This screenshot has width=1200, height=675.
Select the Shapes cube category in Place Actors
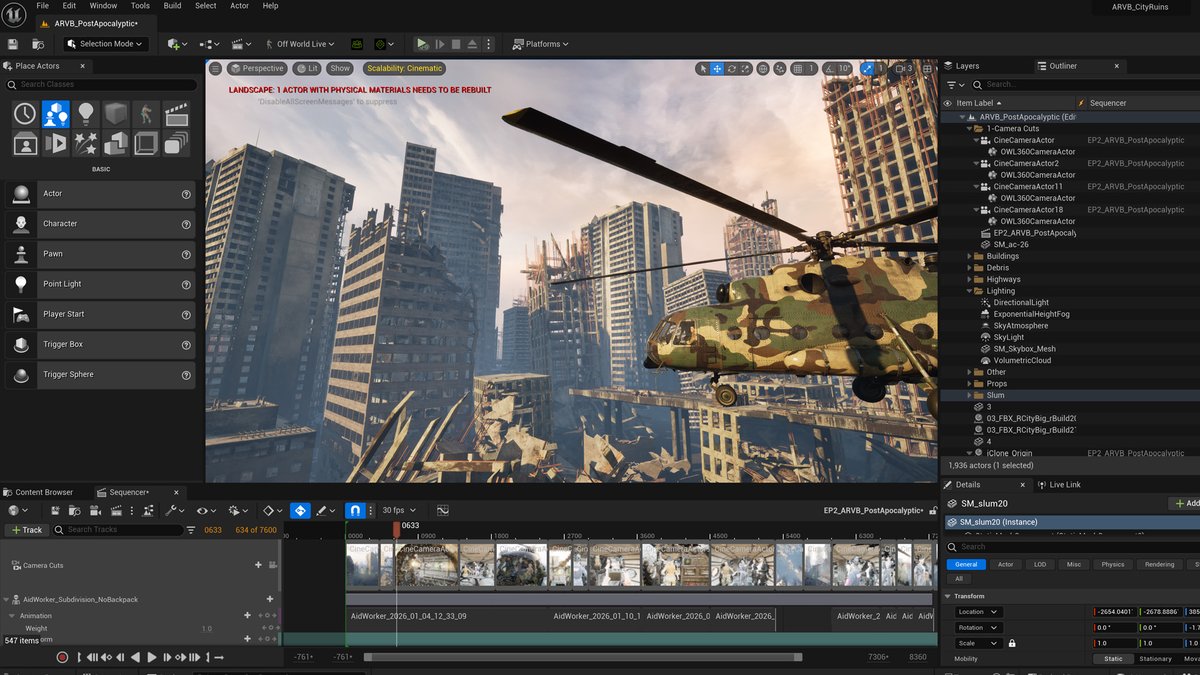click(116, 114)
